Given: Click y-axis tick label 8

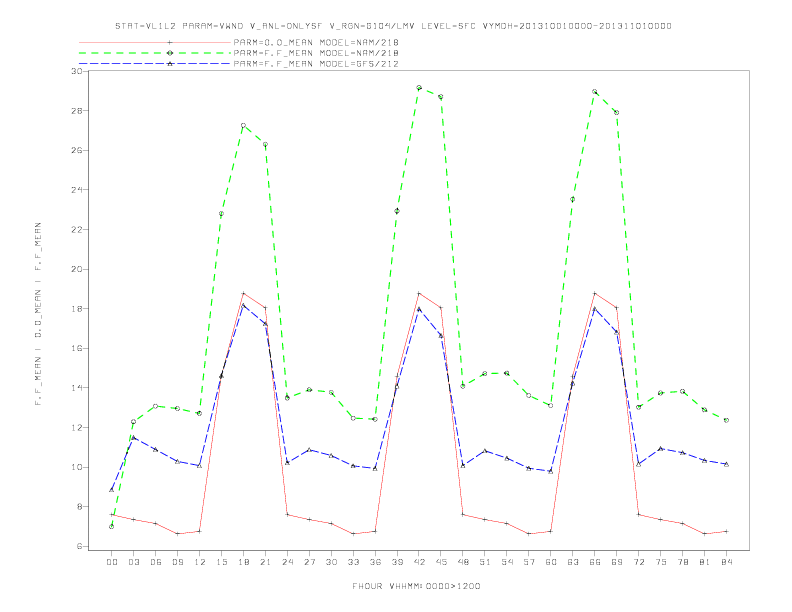Looking at the screenshot, I should tap(80, 507).
